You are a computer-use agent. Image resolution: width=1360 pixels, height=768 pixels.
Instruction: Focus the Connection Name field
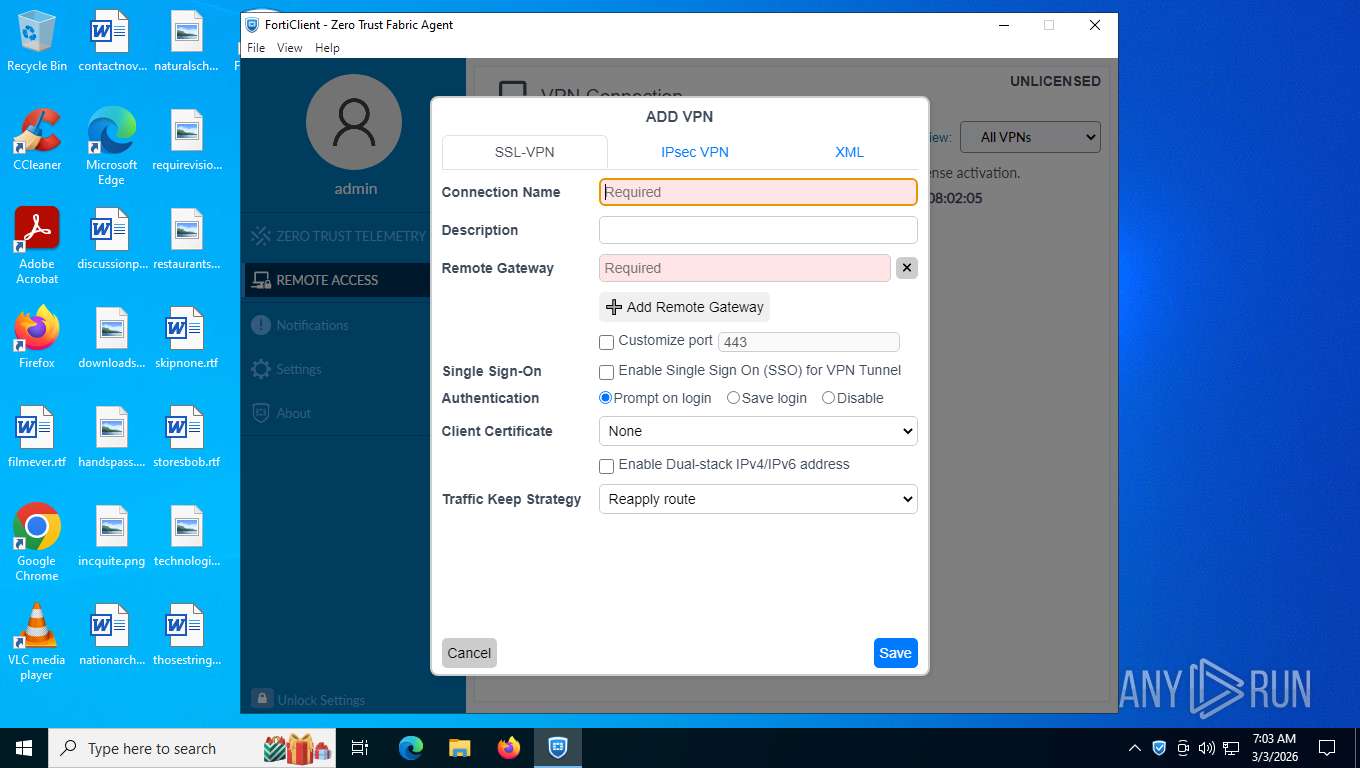click(x=758, y=192)
